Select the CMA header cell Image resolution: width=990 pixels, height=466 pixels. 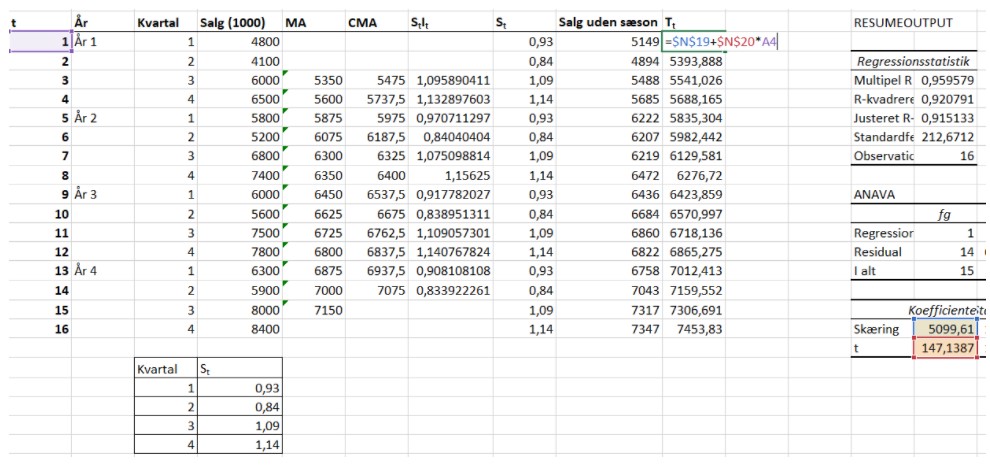376,23
